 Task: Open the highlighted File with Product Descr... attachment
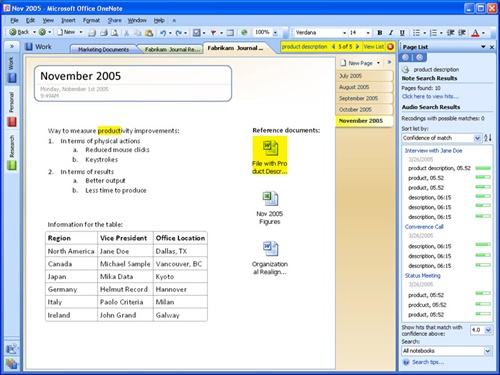(x=270, y=155)
